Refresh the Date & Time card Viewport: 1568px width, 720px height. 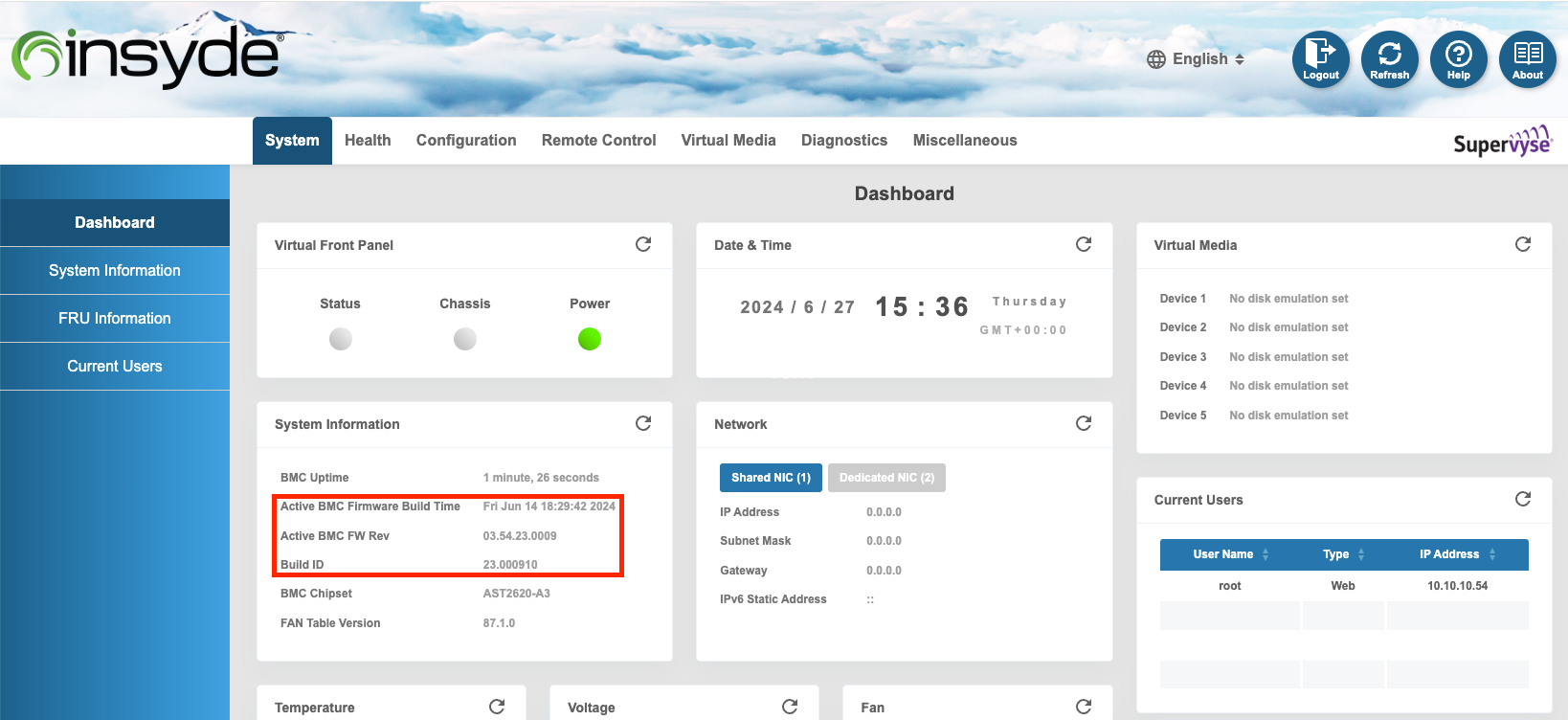[x=1084, y=245]
